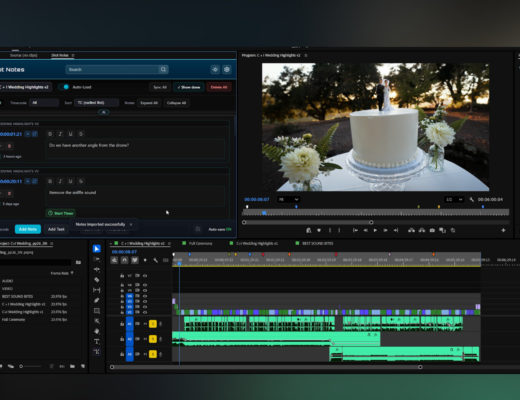This screenshot has height=400, width=520.
Task: Click the Lift button in Program monitor
Action: pyautogui.click(x=411, y=230)
